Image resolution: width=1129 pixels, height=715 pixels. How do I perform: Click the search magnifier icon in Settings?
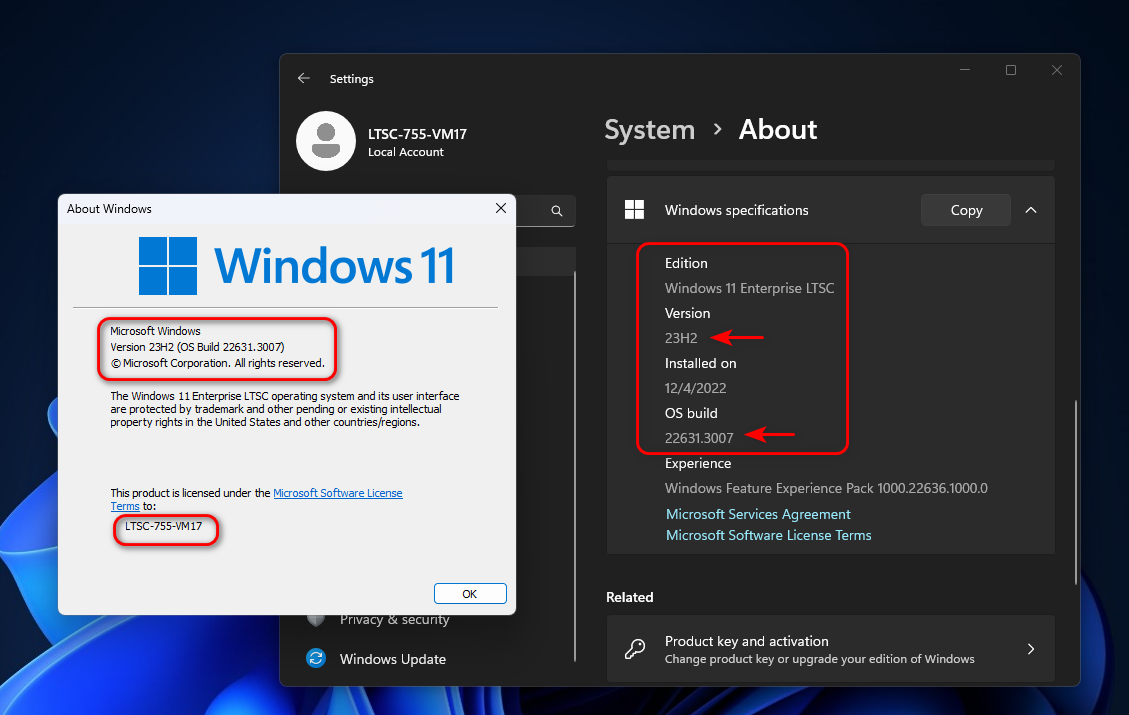[x=557, y=211]
